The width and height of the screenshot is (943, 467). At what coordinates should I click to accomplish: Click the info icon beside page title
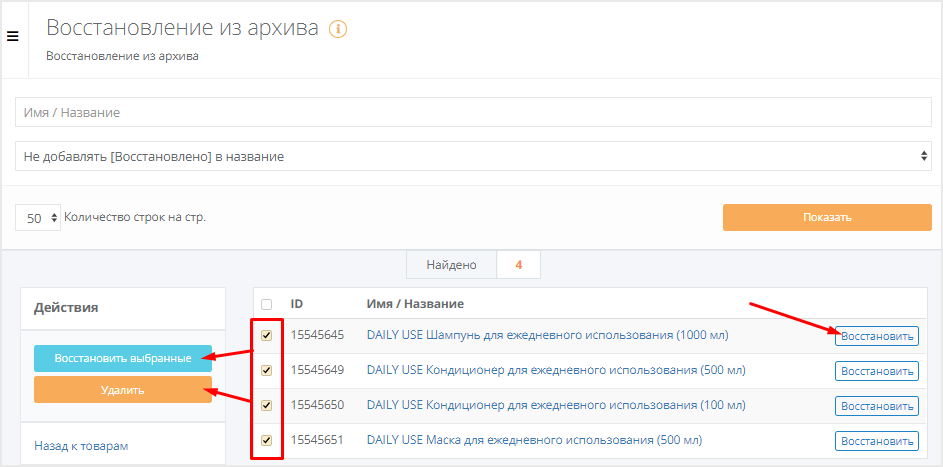[338, 29]
